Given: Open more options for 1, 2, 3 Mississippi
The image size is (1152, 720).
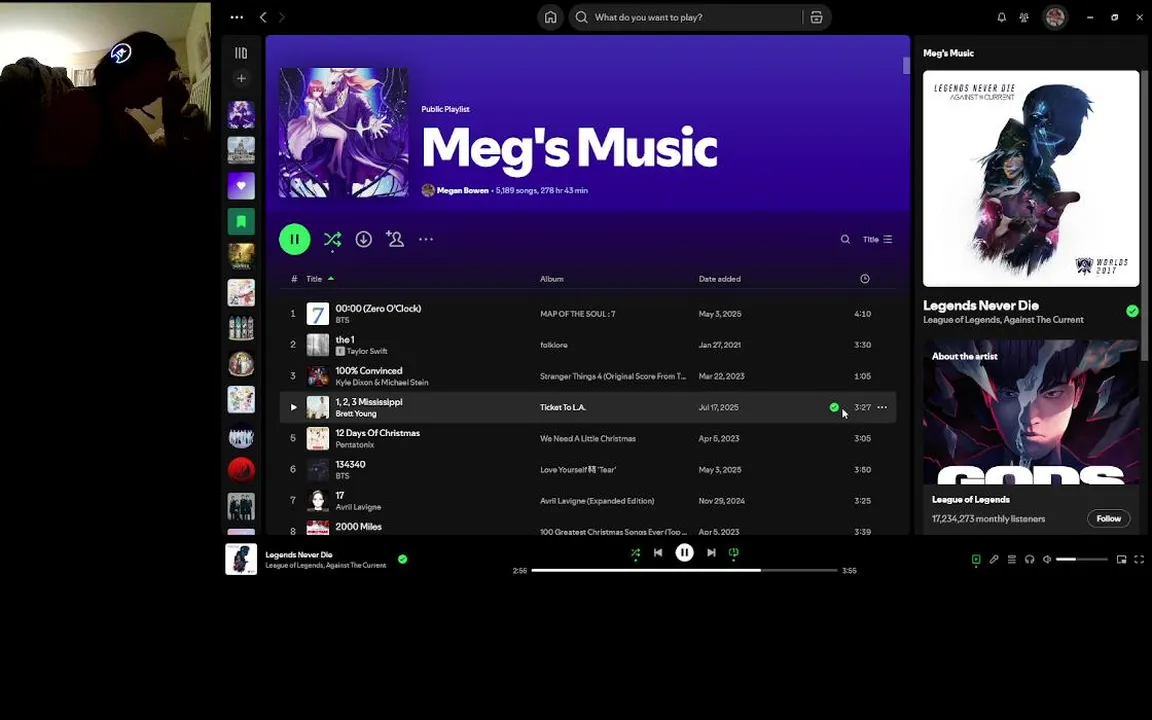Looking at the screenshot, I should (882, 407).
